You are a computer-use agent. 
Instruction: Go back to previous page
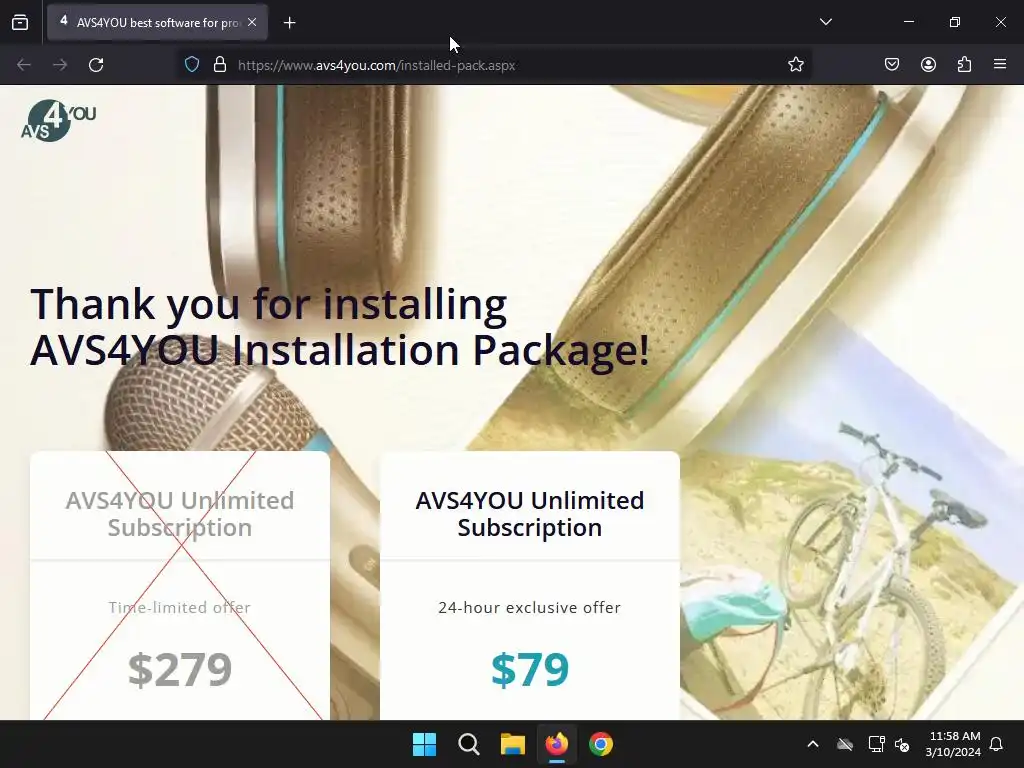24,65
